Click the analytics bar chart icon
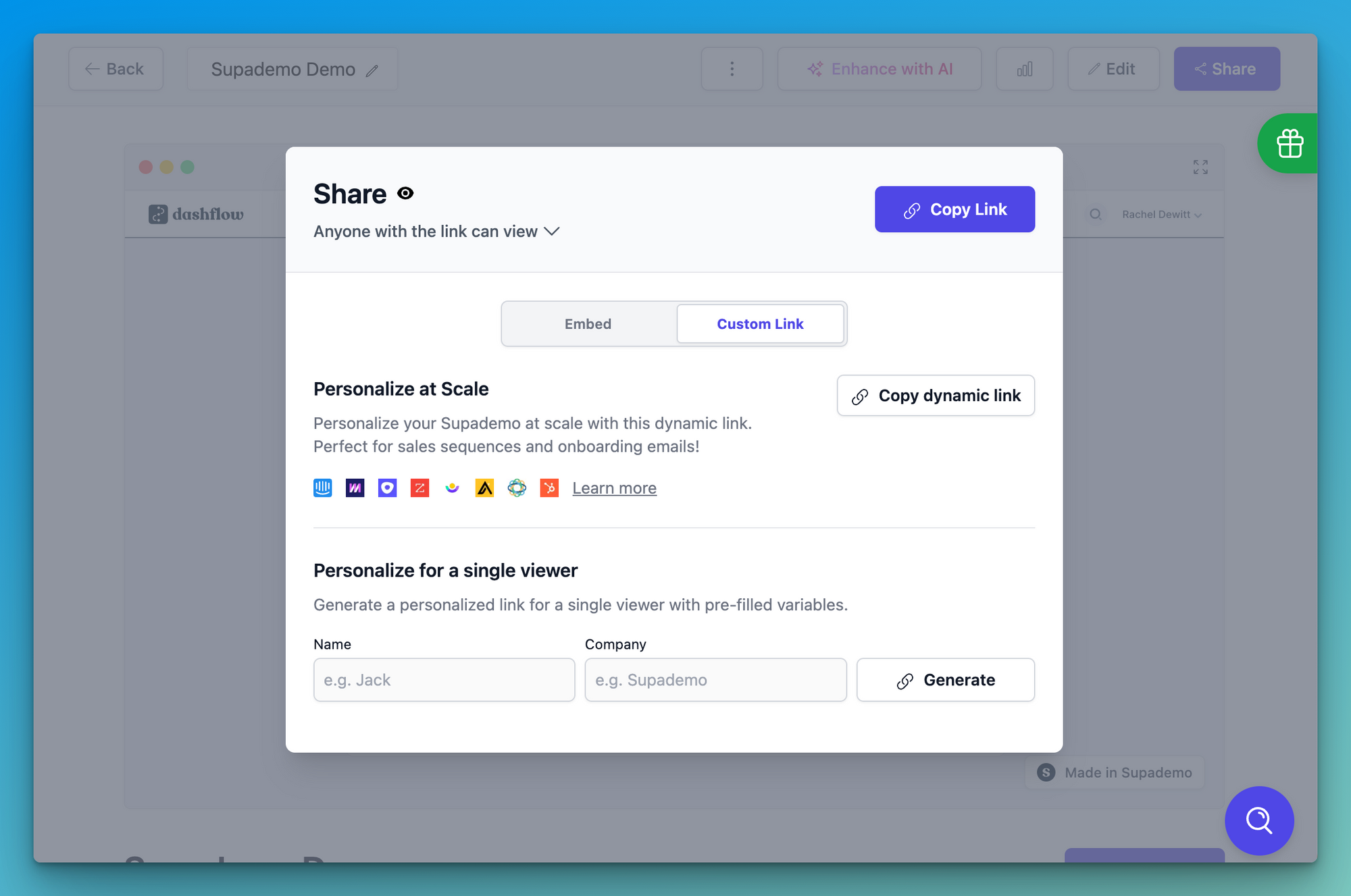The image size is (1351, 896). coord(1025,68)
